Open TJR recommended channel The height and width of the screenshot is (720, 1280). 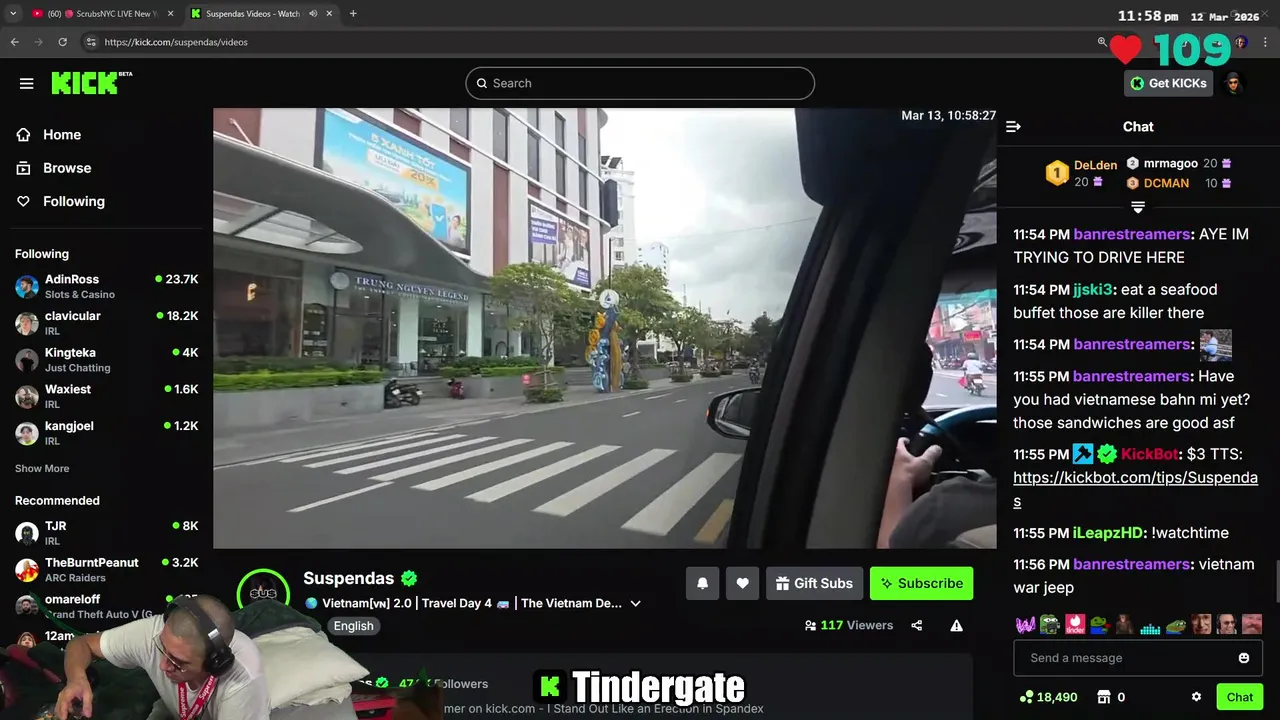(x=106, y=533)
